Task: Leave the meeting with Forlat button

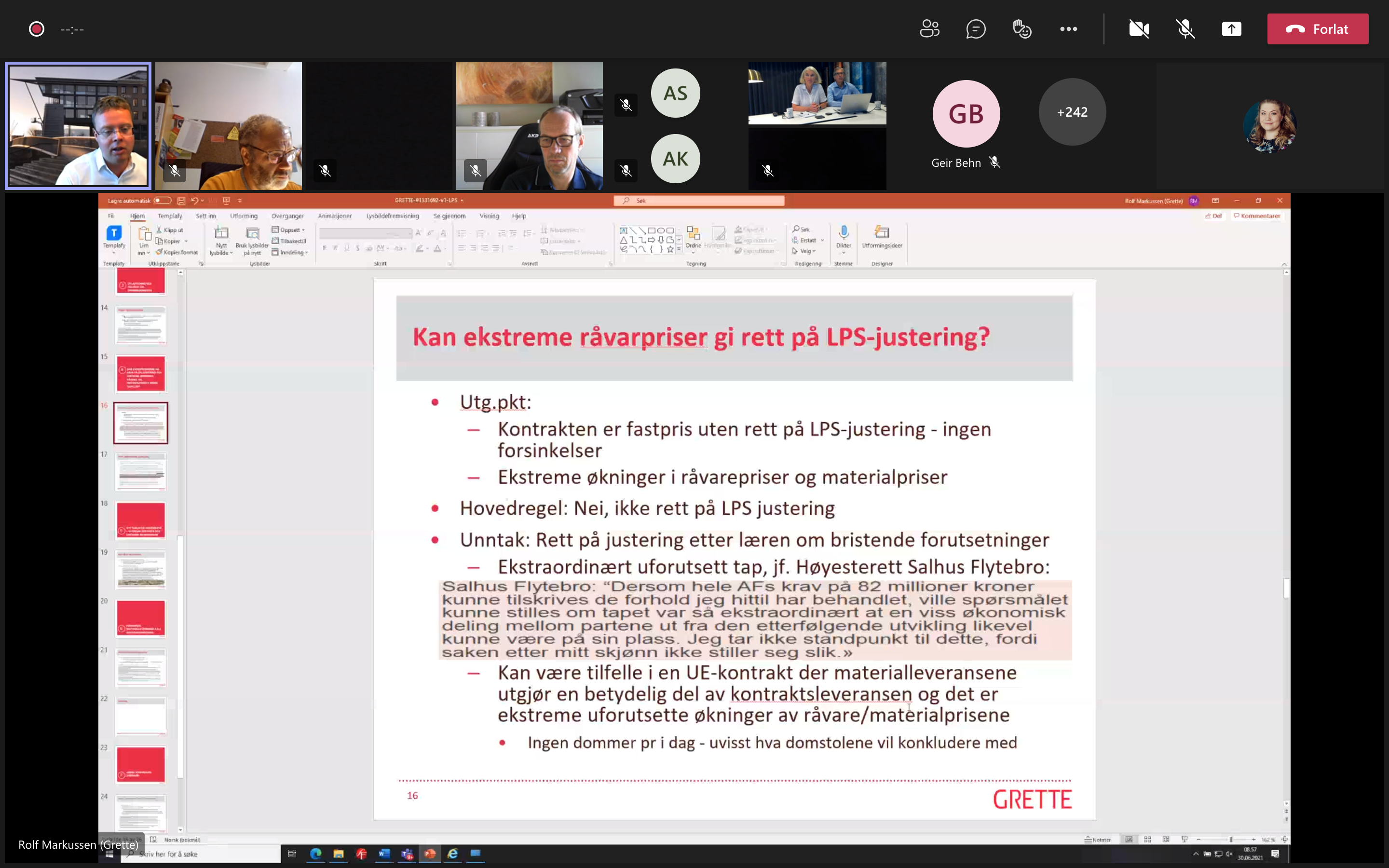Action: [1317, 29]
